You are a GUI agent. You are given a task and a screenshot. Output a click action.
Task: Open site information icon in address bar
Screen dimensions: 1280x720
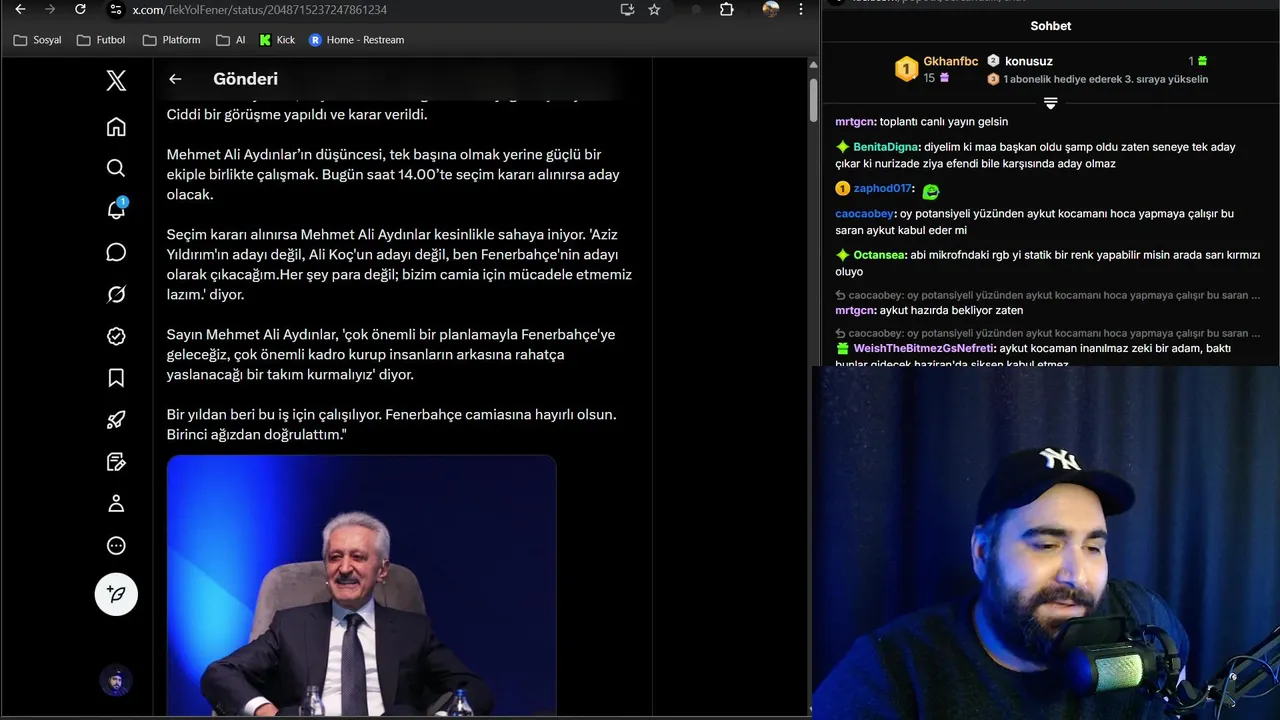pos(115,9)
